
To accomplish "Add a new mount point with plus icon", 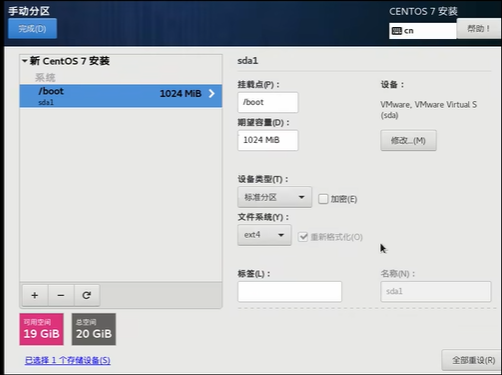I will click(35, 295).
